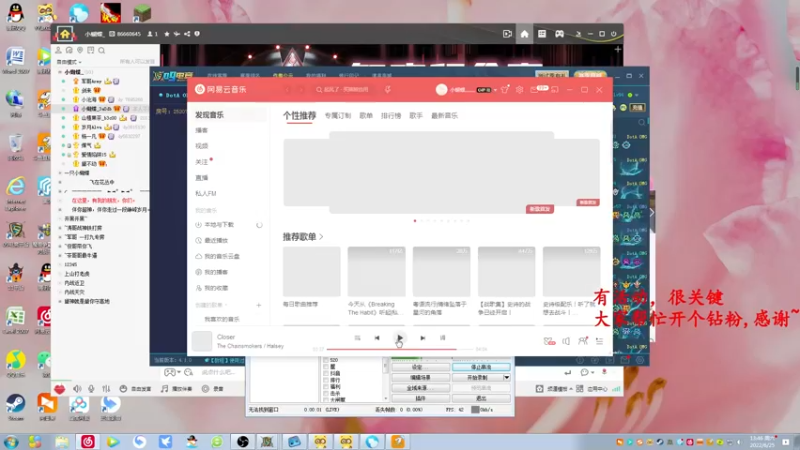The image size is (800, 450).
Task: Click the red heart icon in YY bottom bar
Action: point(60,389)
